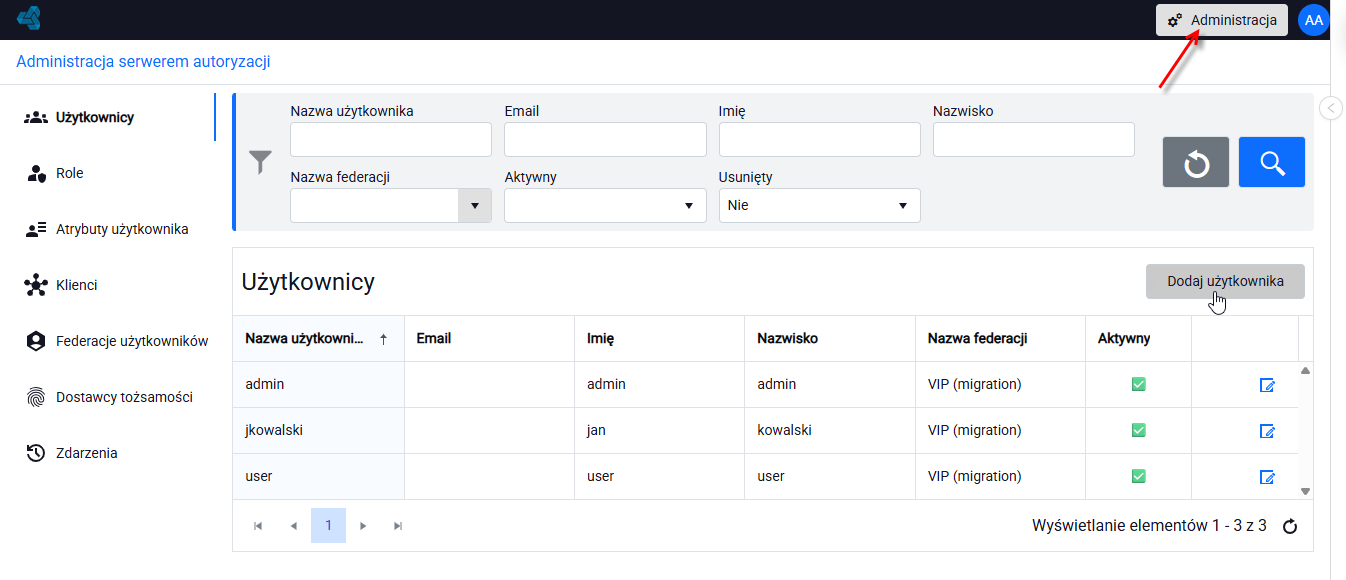Edit the jkowalski user row
Viewport: 1346px width, 580px height.
click(1267, 431)
